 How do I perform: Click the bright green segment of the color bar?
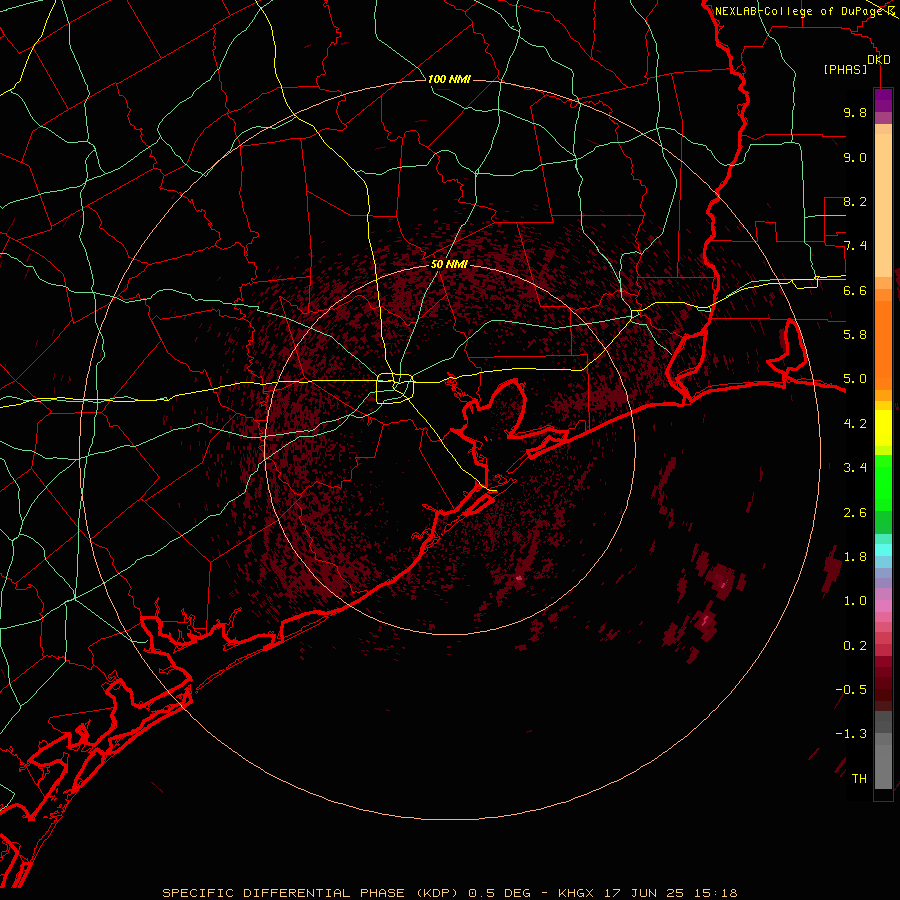(883, 483)
